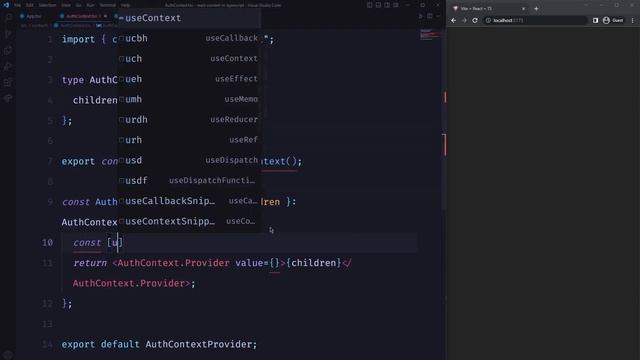
Task: Open a new browser tab with plus
Action: [536, 9]
